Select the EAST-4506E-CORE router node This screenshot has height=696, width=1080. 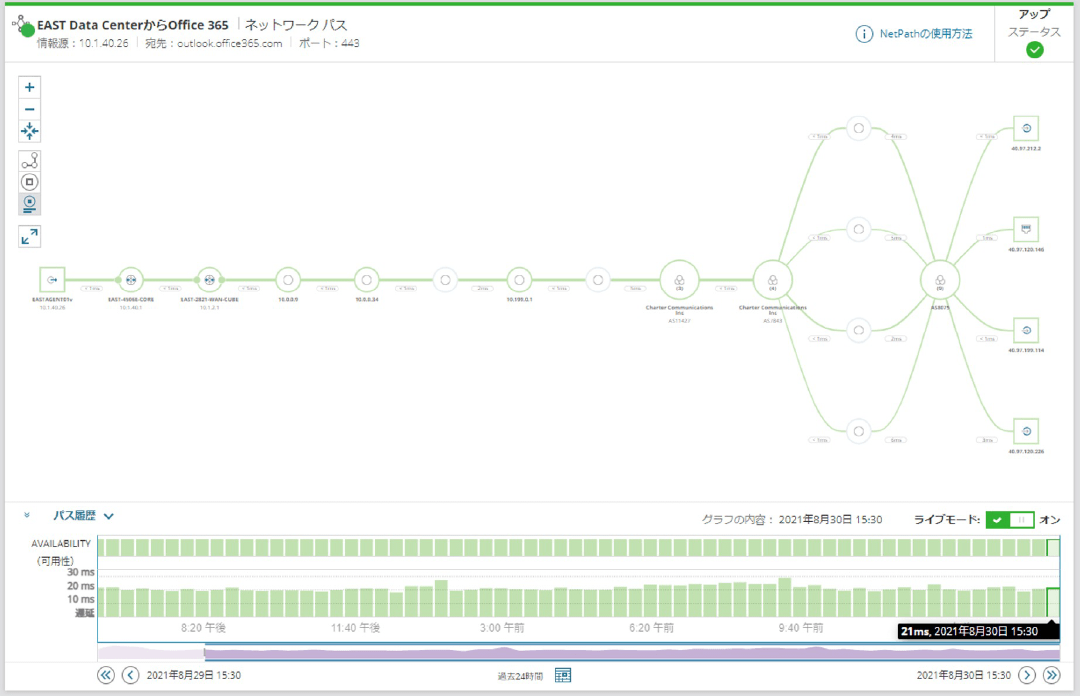pyautogui.click(x=131, y=280)
